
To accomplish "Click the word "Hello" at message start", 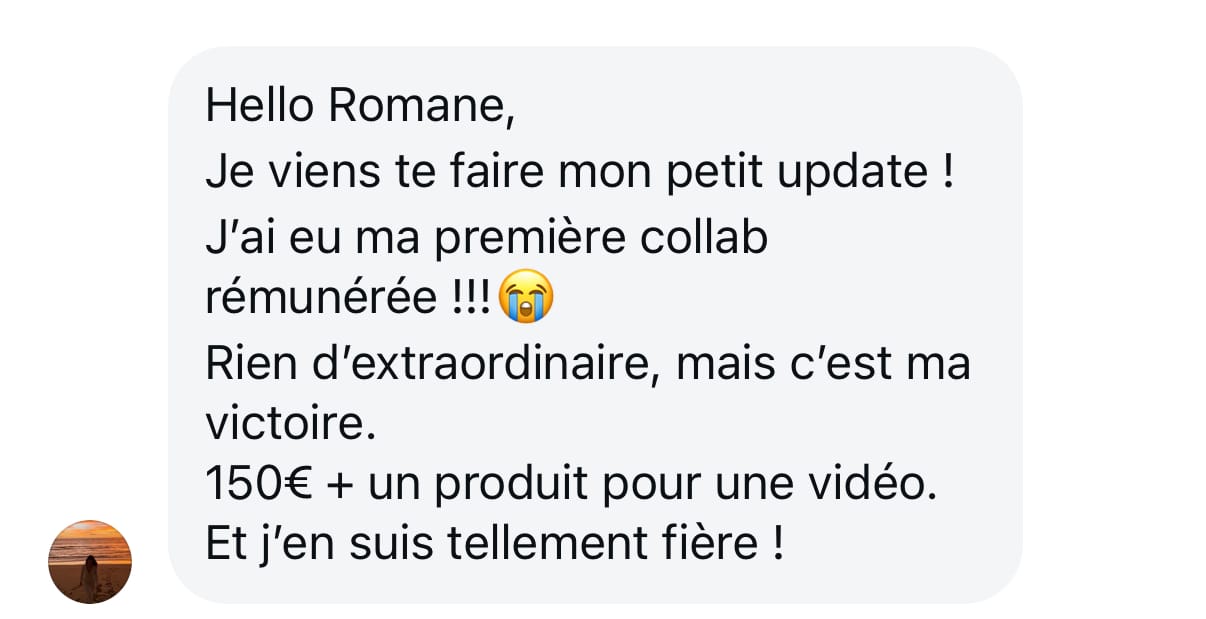I will click(262, 105).
